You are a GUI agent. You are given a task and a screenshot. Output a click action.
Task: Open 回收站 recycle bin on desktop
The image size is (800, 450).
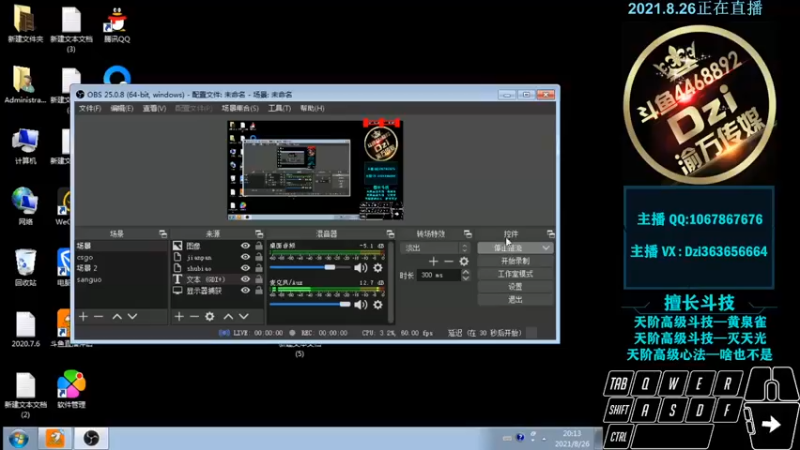click(26, 267)
